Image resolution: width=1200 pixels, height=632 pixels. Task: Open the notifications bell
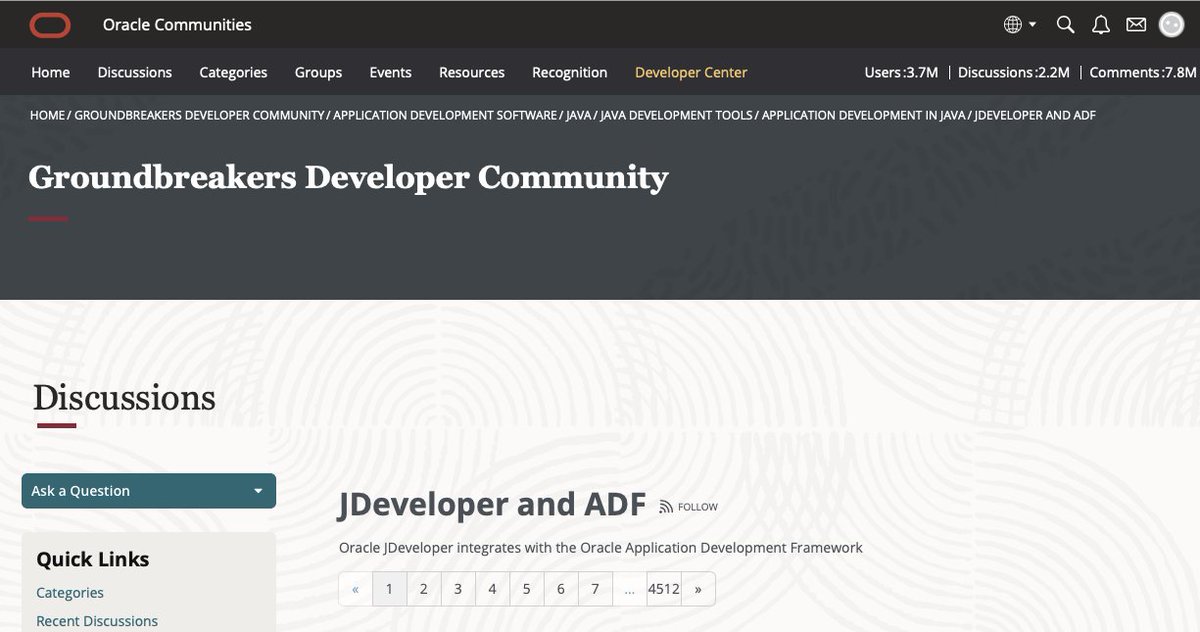click(1100, 24)
